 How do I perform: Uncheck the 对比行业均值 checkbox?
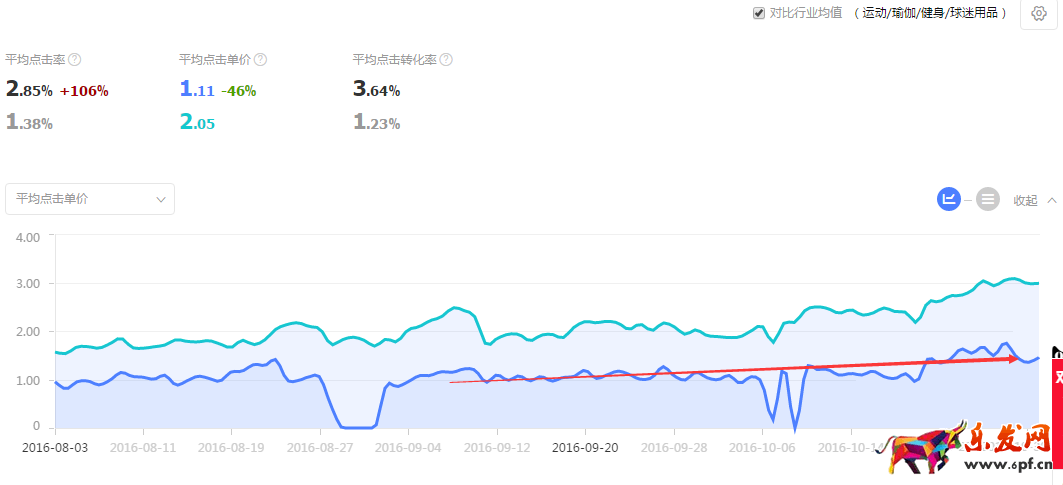click(x=759, y=13)
